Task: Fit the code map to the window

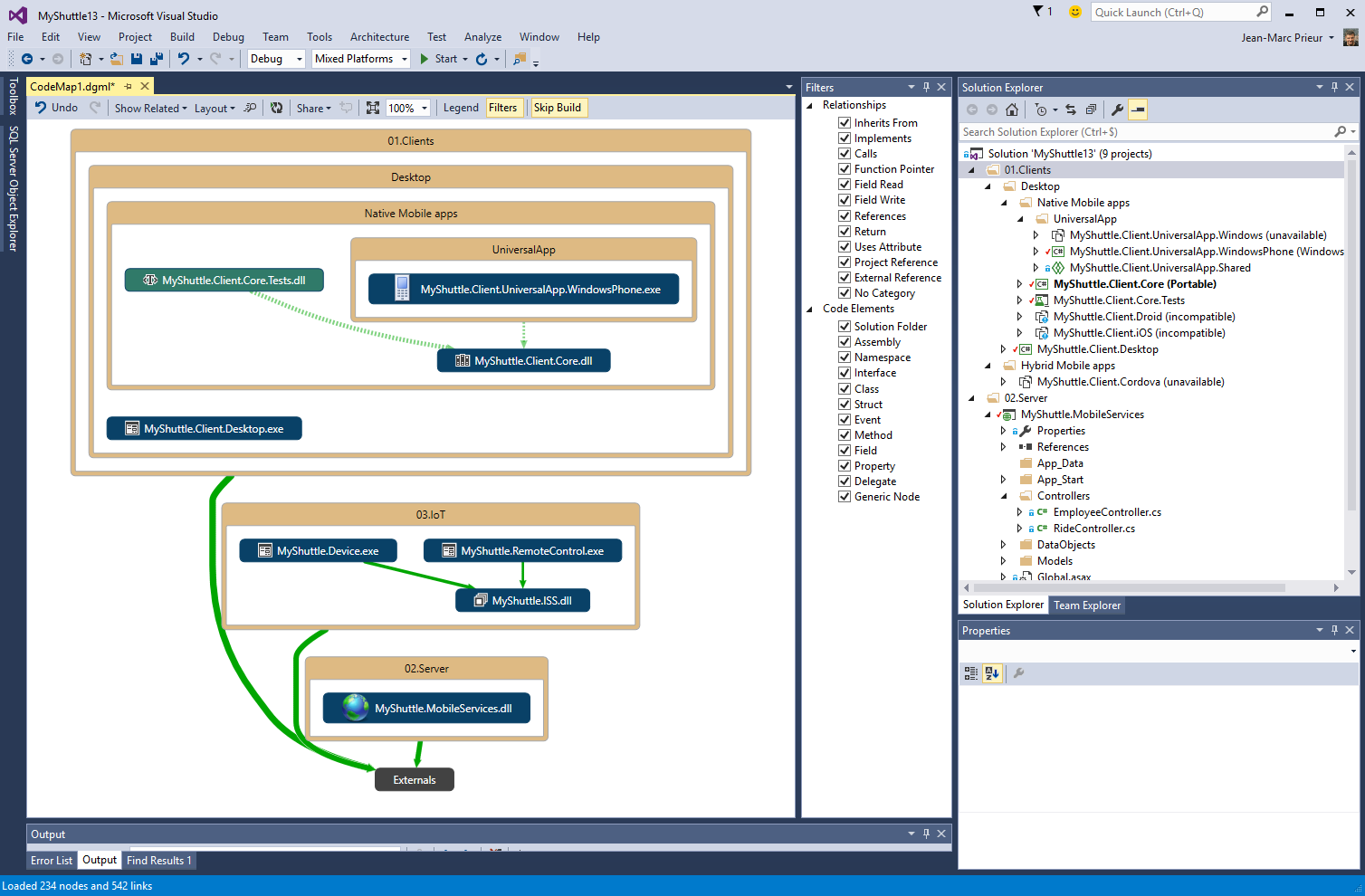Action: tap(373, 107)
